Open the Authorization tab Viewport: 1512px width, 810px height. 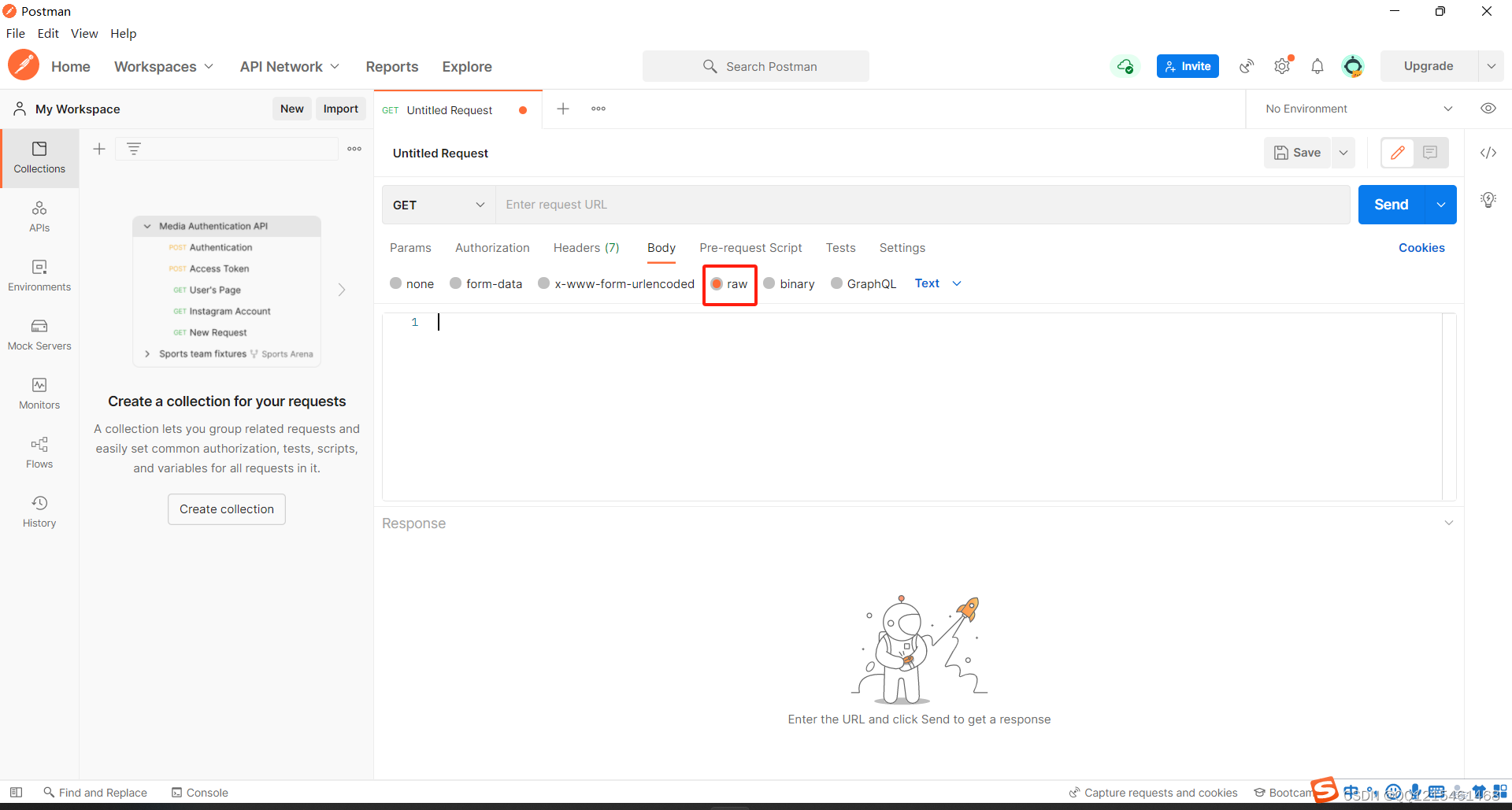pyautogui.click(x=492, y=248)
